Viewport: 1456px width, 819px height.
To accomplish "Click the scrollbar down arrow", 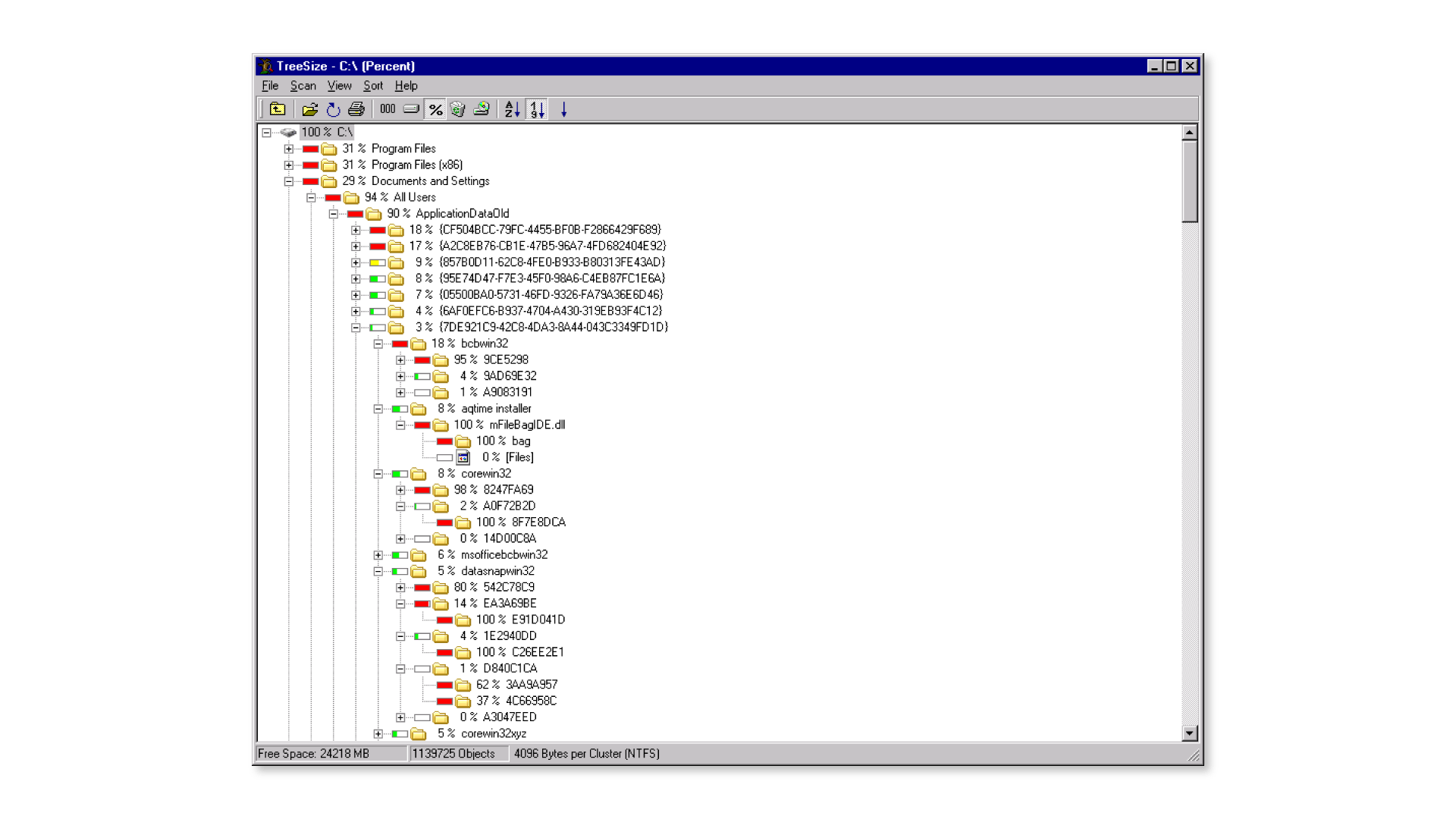I will click(x=1189, y=733).
